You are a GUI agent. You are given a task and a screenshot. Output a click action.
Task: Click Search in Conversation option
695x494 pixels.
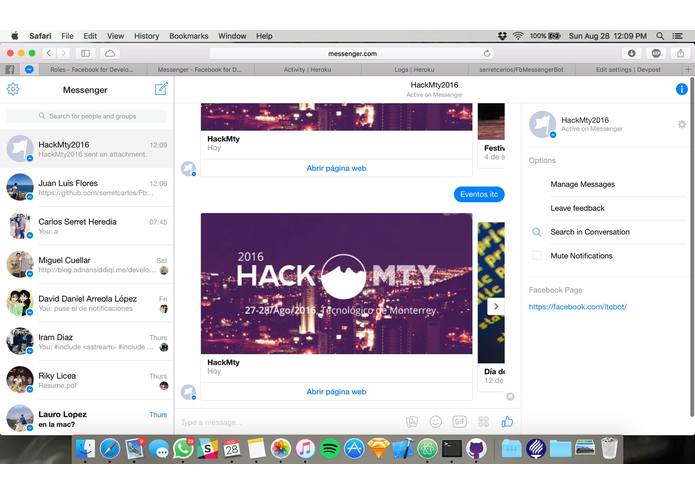[x=590, y=232]
